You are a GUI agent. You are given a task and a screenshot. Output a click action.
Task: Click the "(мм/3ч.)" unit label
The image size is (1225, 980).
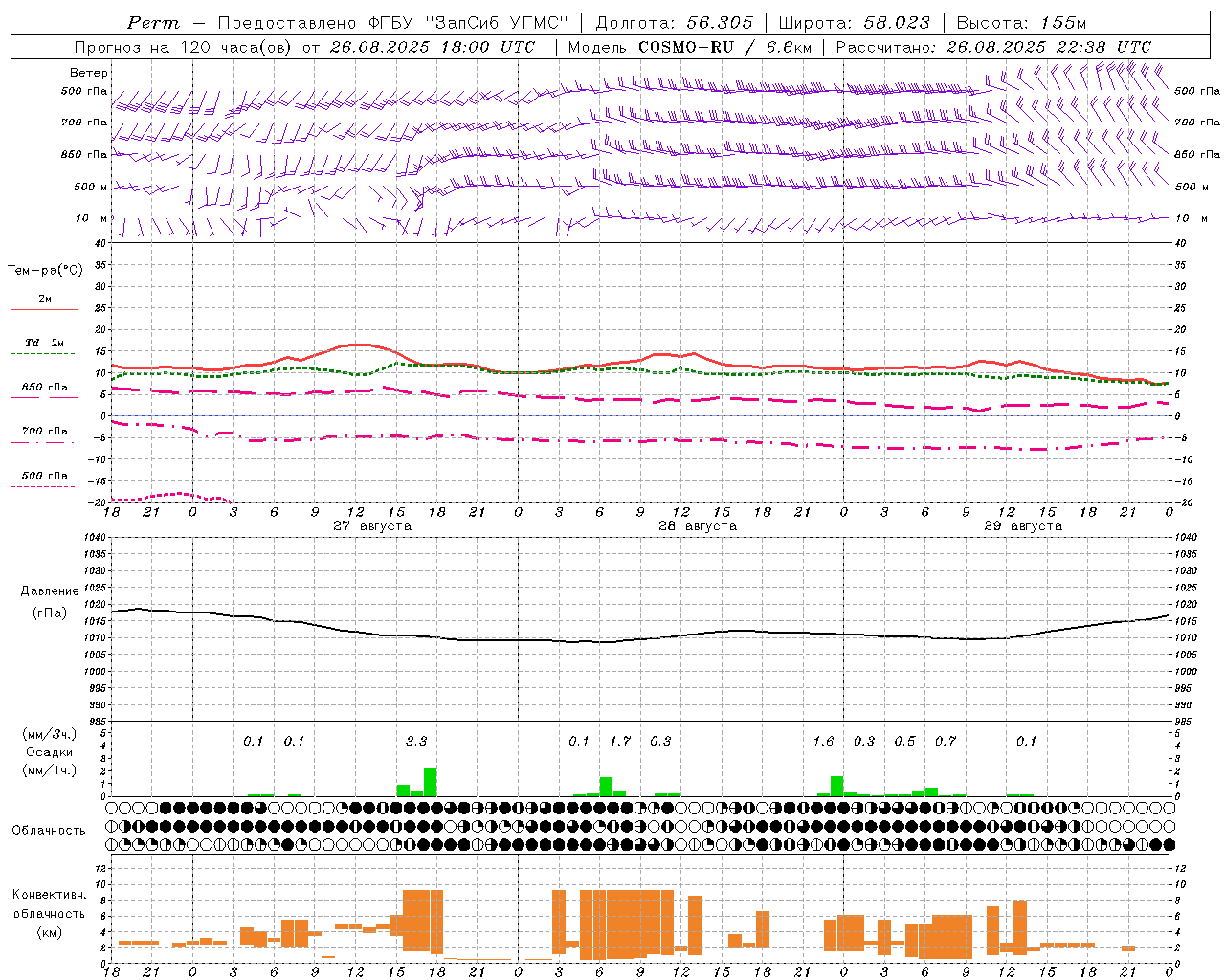(50, 734)
